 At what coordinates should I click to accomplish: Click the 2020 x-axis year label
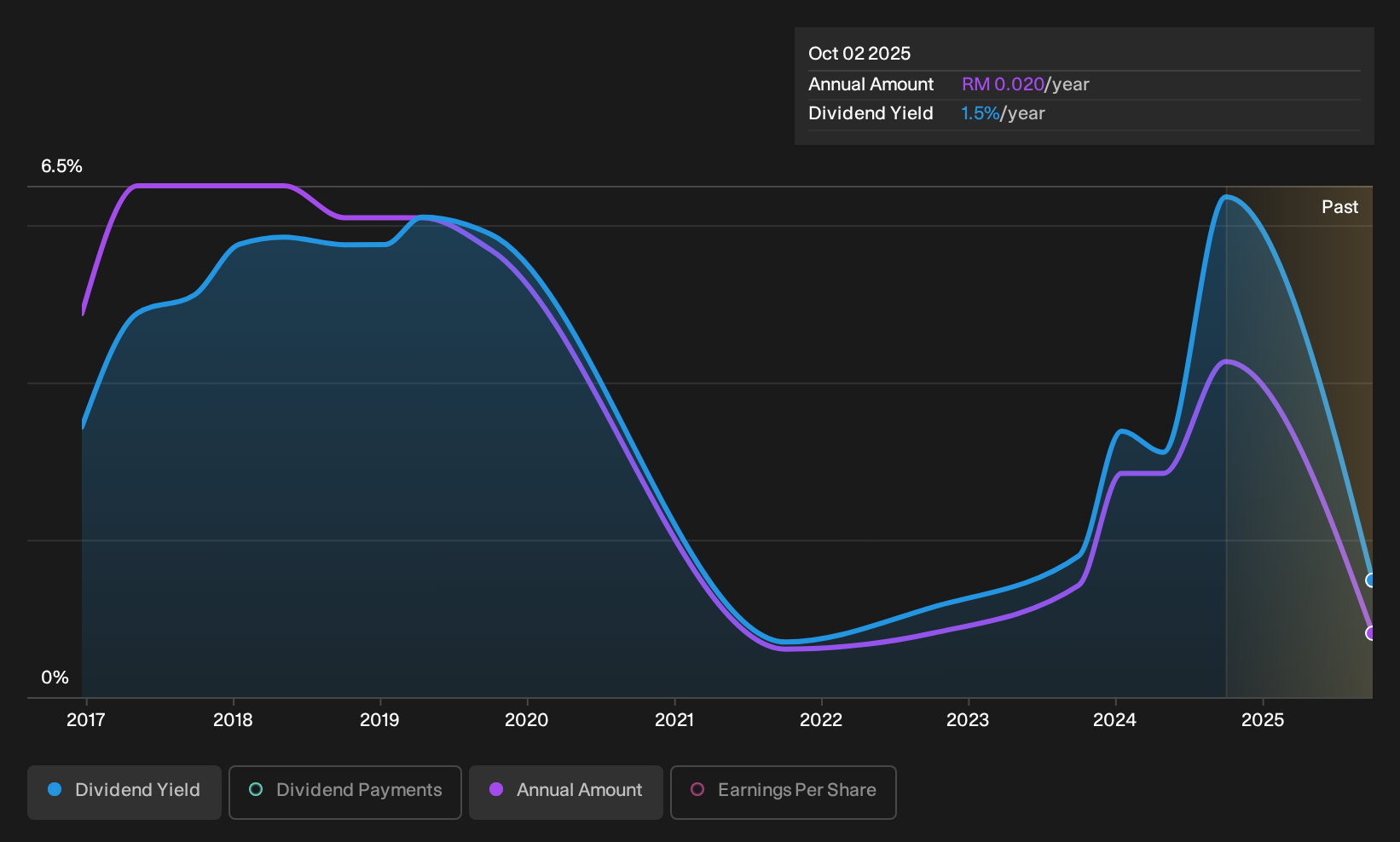pos(527,720)
